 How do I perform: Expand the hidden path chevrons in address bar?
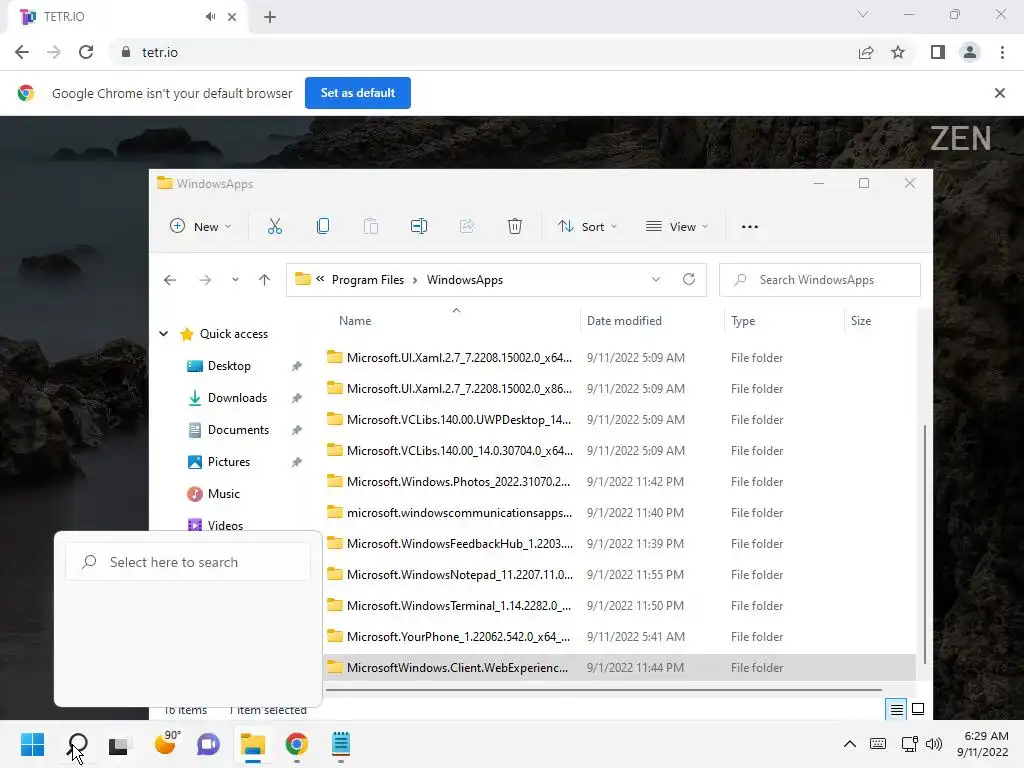pos(320,279)
